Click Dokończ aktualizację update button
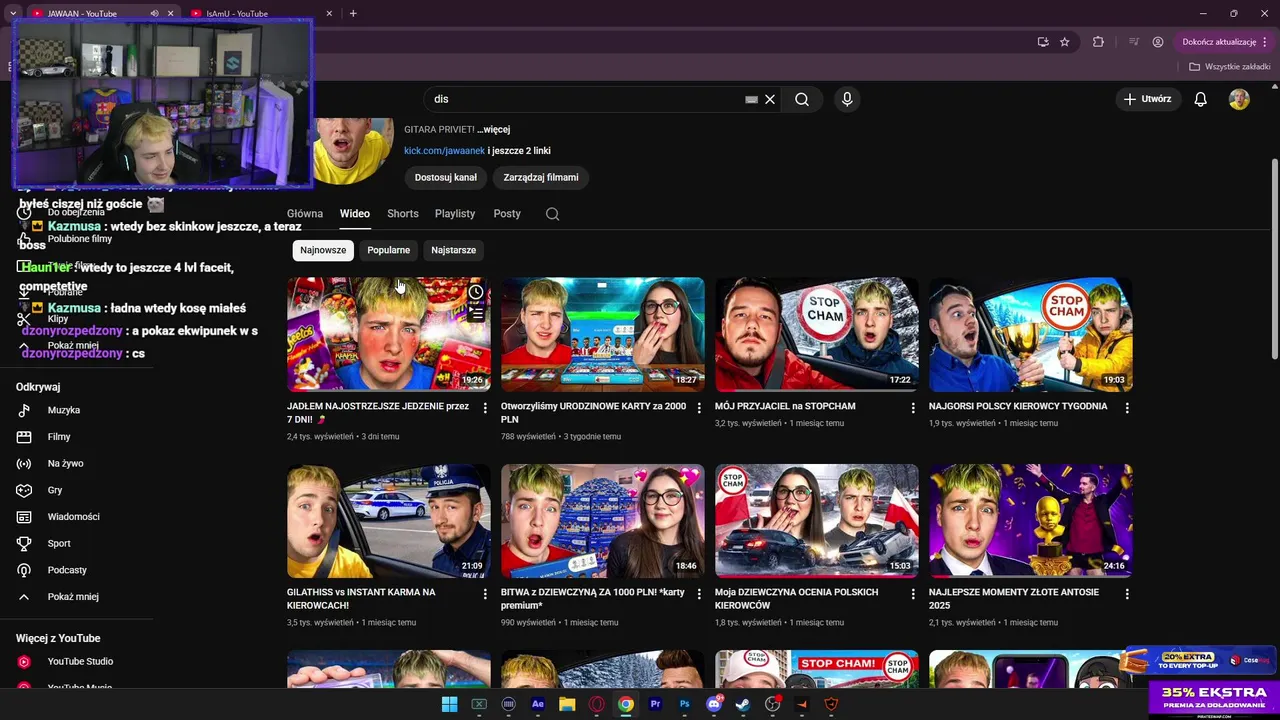Viewport: 1280px width, 720px height. pyautogui.click(x=1219, y=42)
